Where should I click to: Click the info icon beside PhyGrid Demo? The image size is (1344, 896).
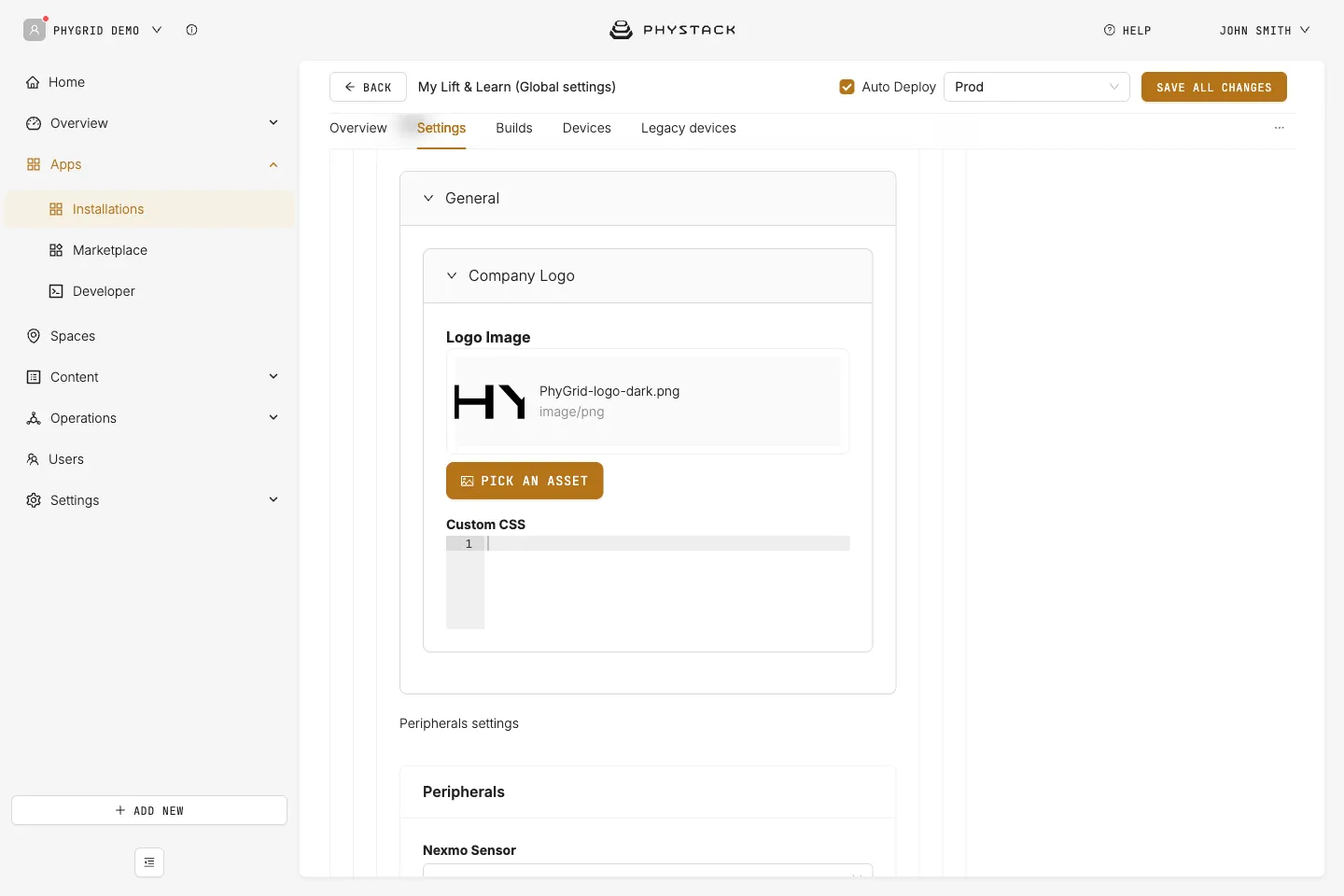[191, 30]
